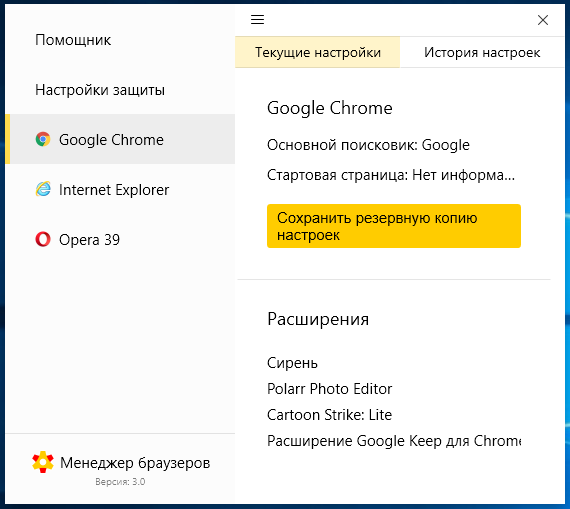The width and height of the screenshot is (570, 509).
Task: Click the Browser Manager gear logo
Action: [x=43, y=462]
